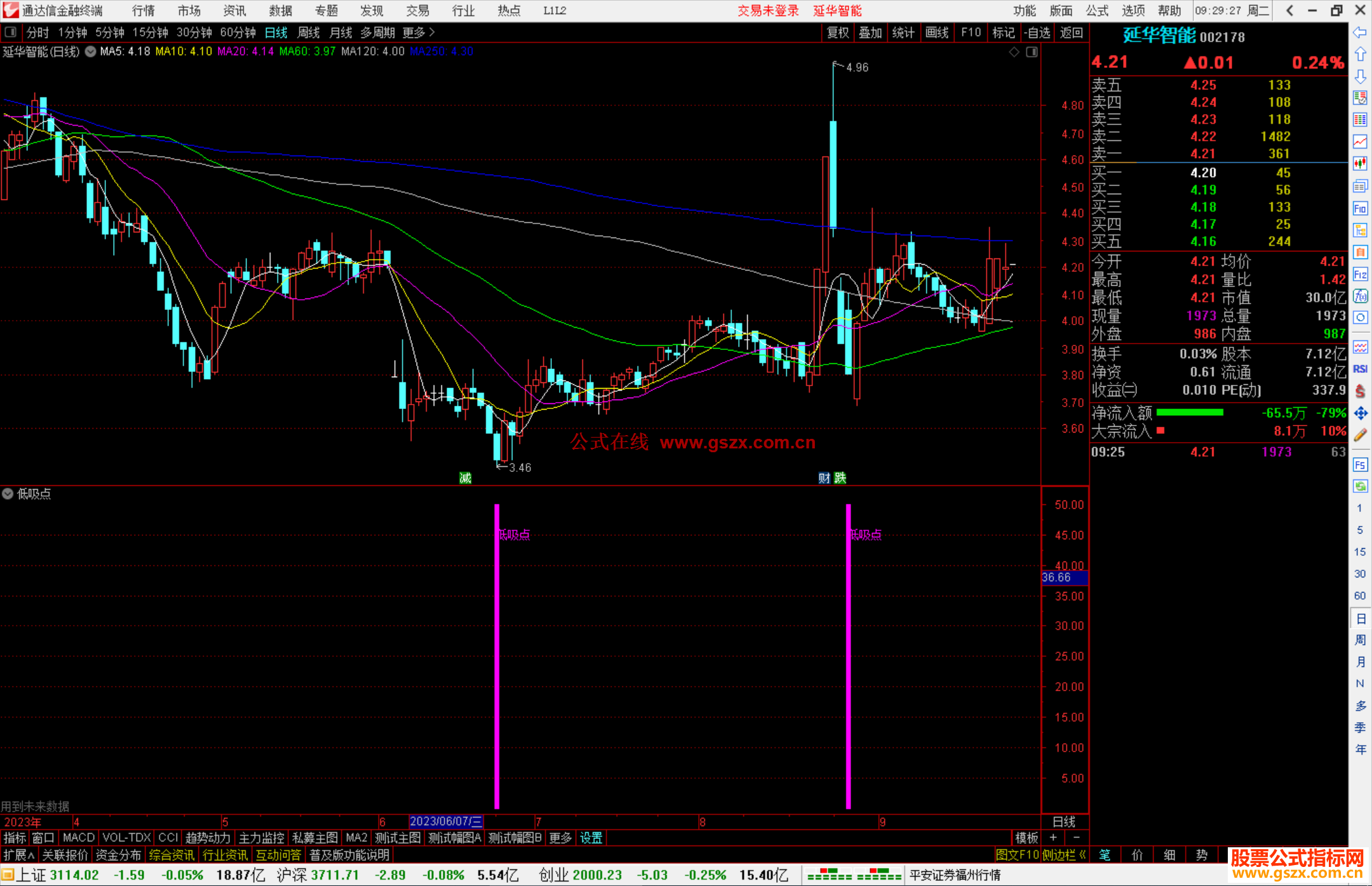The image size is (1372, 886).
Task: Open the F12 sidebar icon
Action: pos(1359,274)
